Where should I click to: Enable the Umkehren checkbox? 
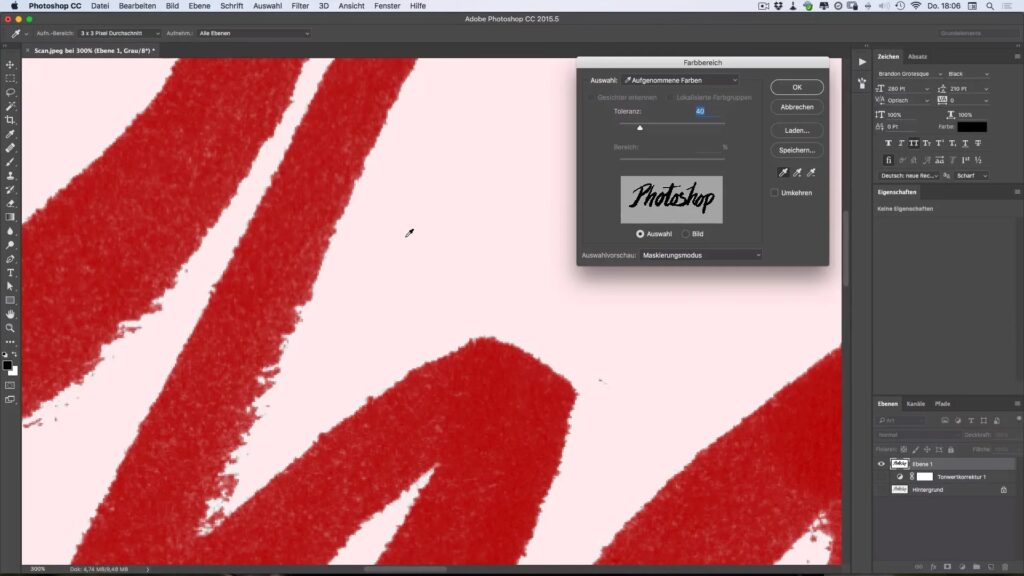pos(774,192)
